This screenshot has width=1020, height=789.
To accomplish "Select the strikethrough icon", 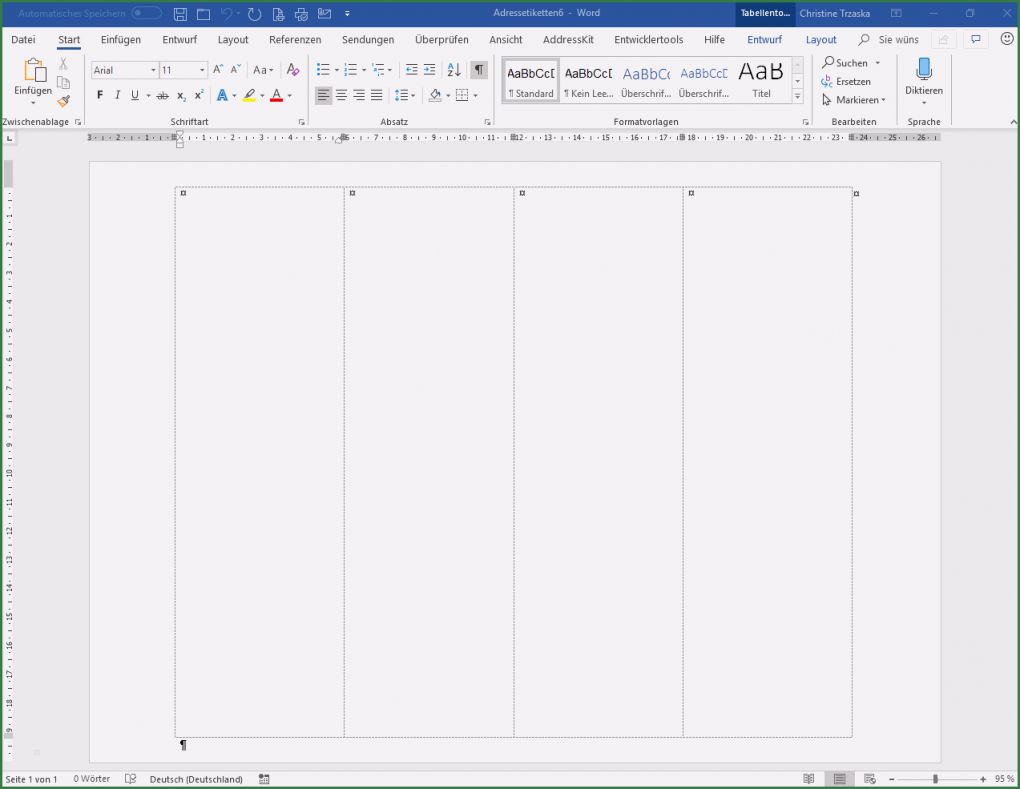I will (x=162, y=95).
